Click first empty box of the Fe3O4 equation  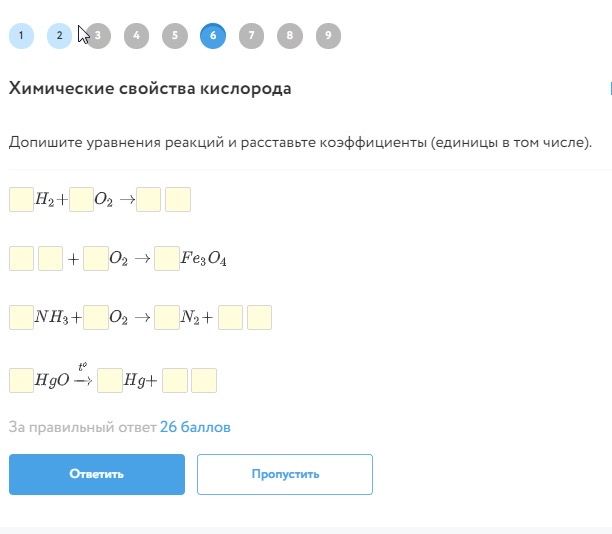(x=21, y=259)
